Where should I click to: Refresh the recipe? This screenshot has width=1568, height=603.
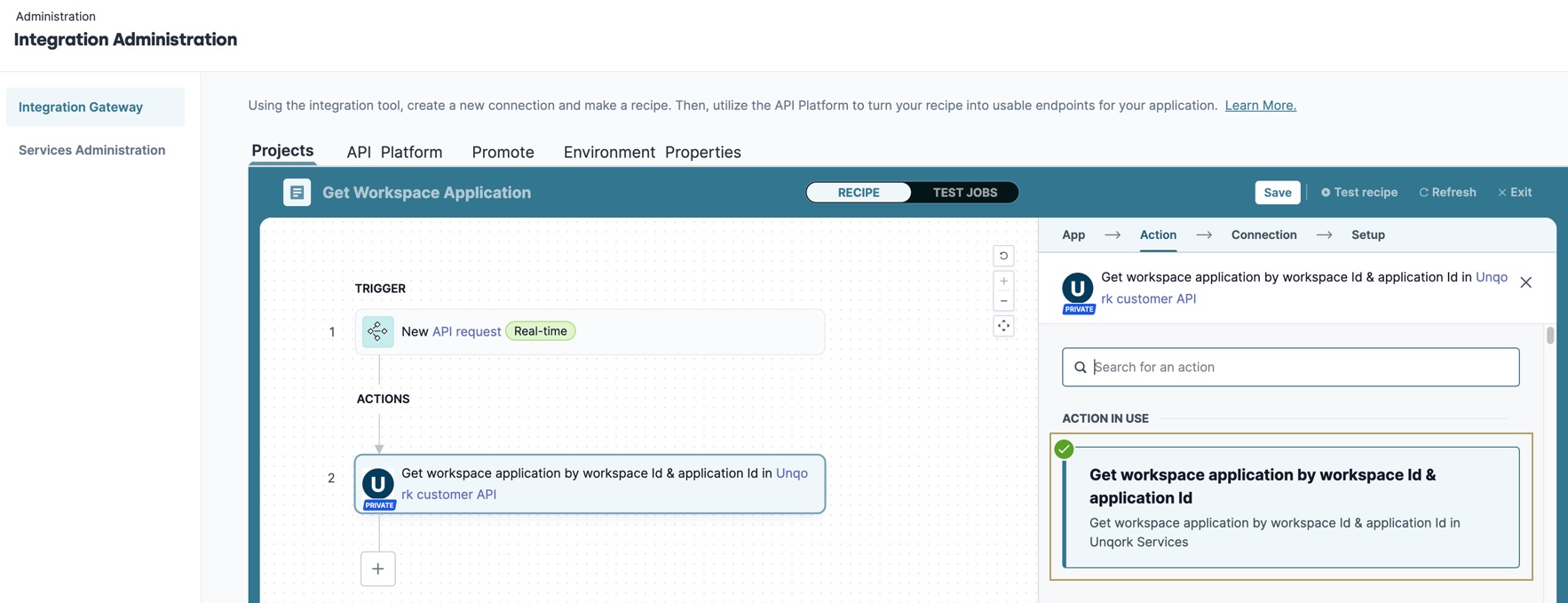coord(1447,192)
